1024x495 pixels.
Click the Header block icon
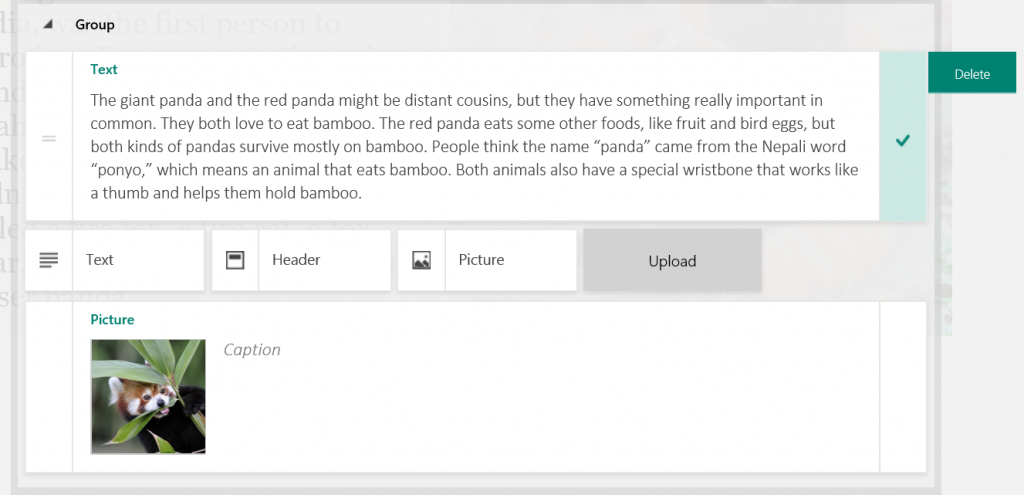235,260
